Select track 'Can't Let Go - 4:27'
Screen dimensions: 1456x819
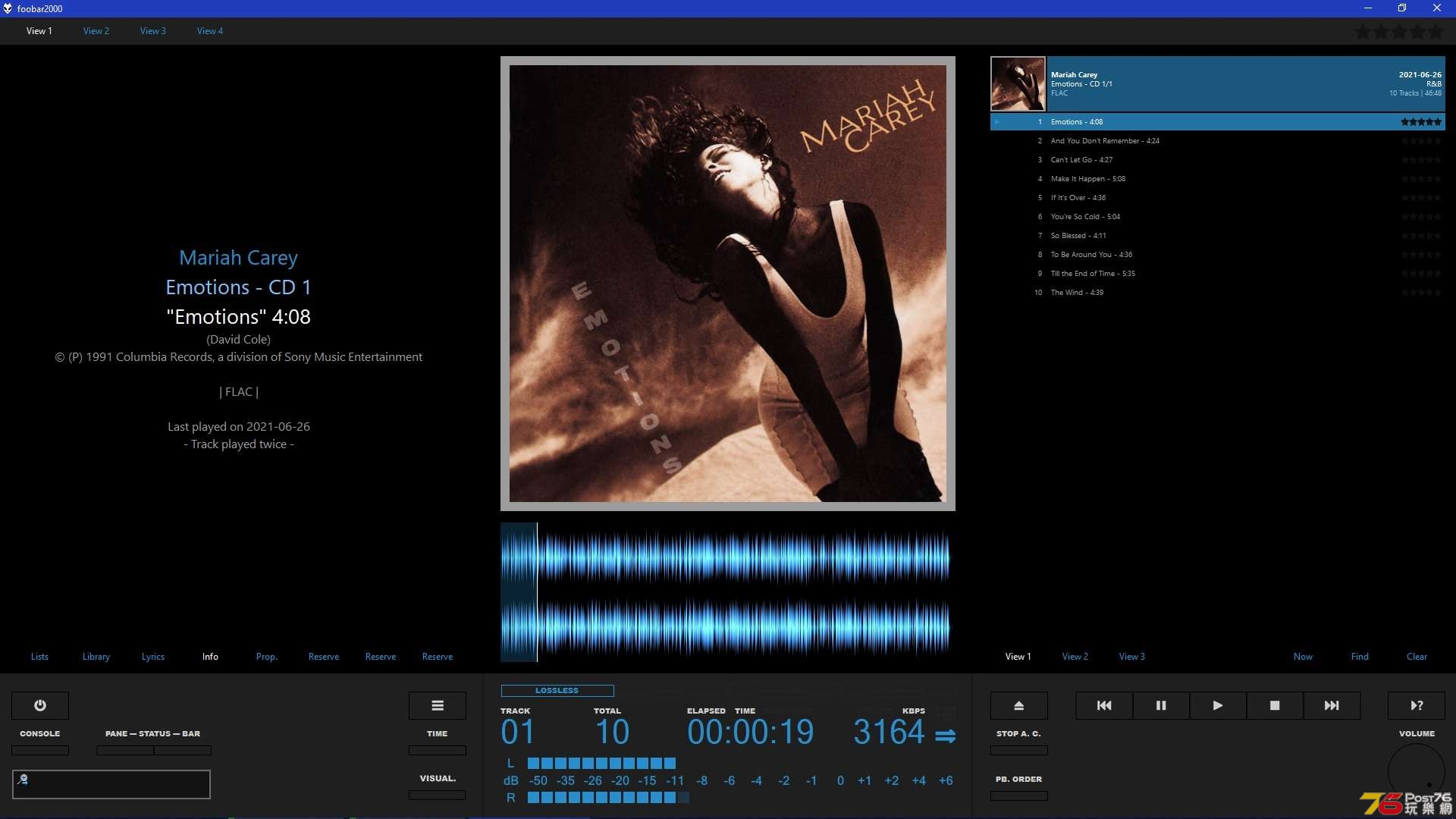[1218, 160]
